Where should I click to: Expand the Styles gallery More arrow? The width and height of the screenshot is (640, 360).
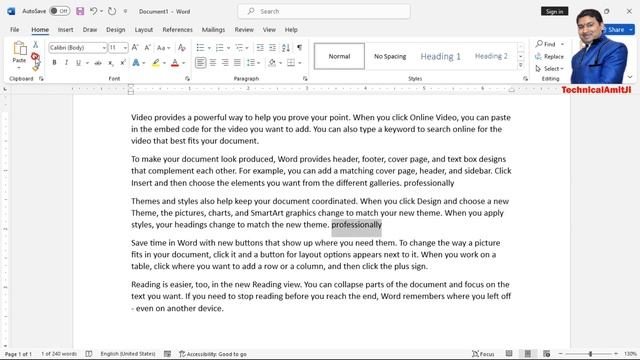tap(520, 65)
